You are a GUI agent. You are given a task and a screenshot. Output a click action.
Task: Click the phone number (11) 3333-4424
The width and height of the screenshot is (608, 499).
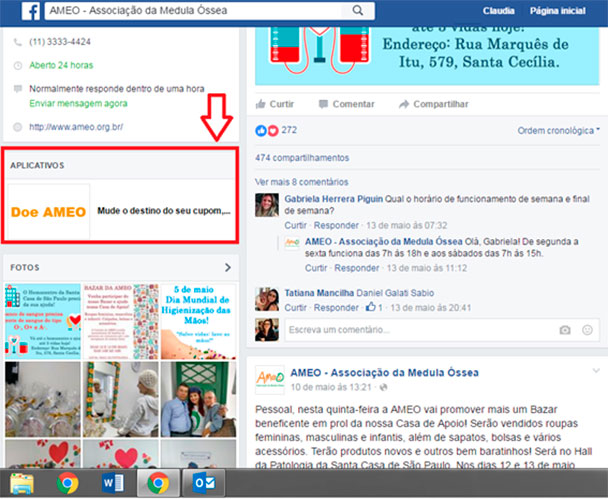pos(60,41)
